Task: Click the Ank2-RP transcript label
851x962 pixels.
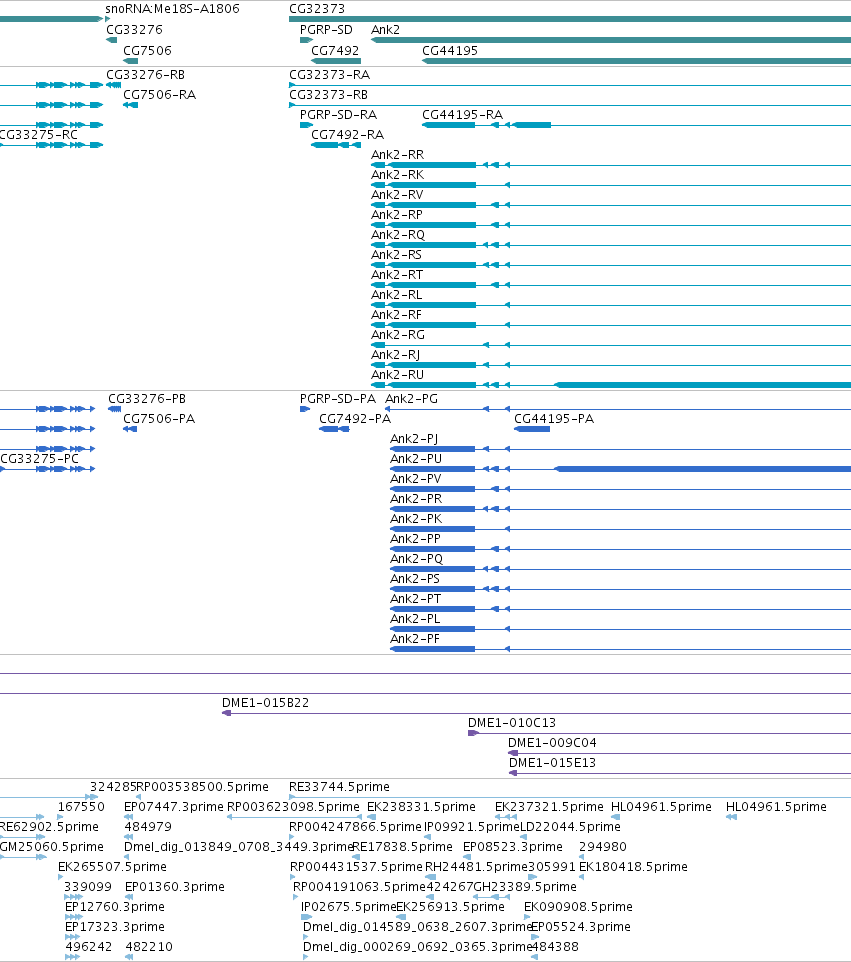Action: pyautogui.click(x=397, y=215)
